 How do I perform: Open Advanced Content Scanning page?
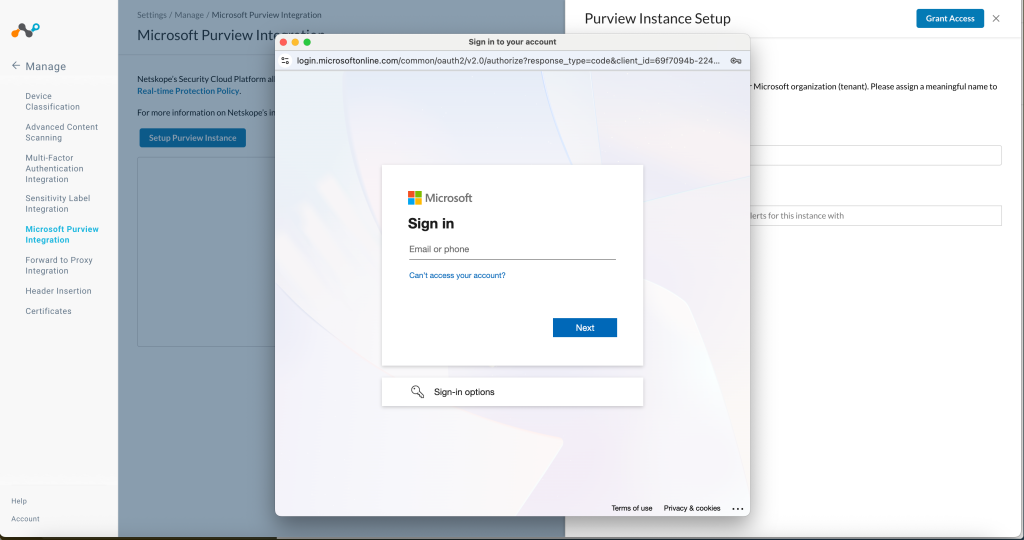tap(61, 132)
